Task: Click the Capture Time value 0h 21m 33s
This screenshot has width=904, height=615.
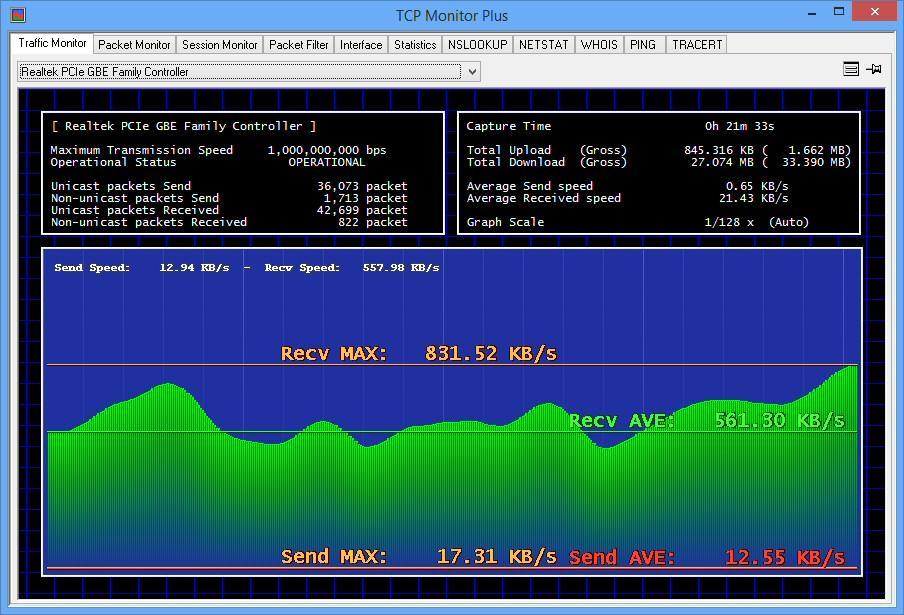Action: coord(739,126)
